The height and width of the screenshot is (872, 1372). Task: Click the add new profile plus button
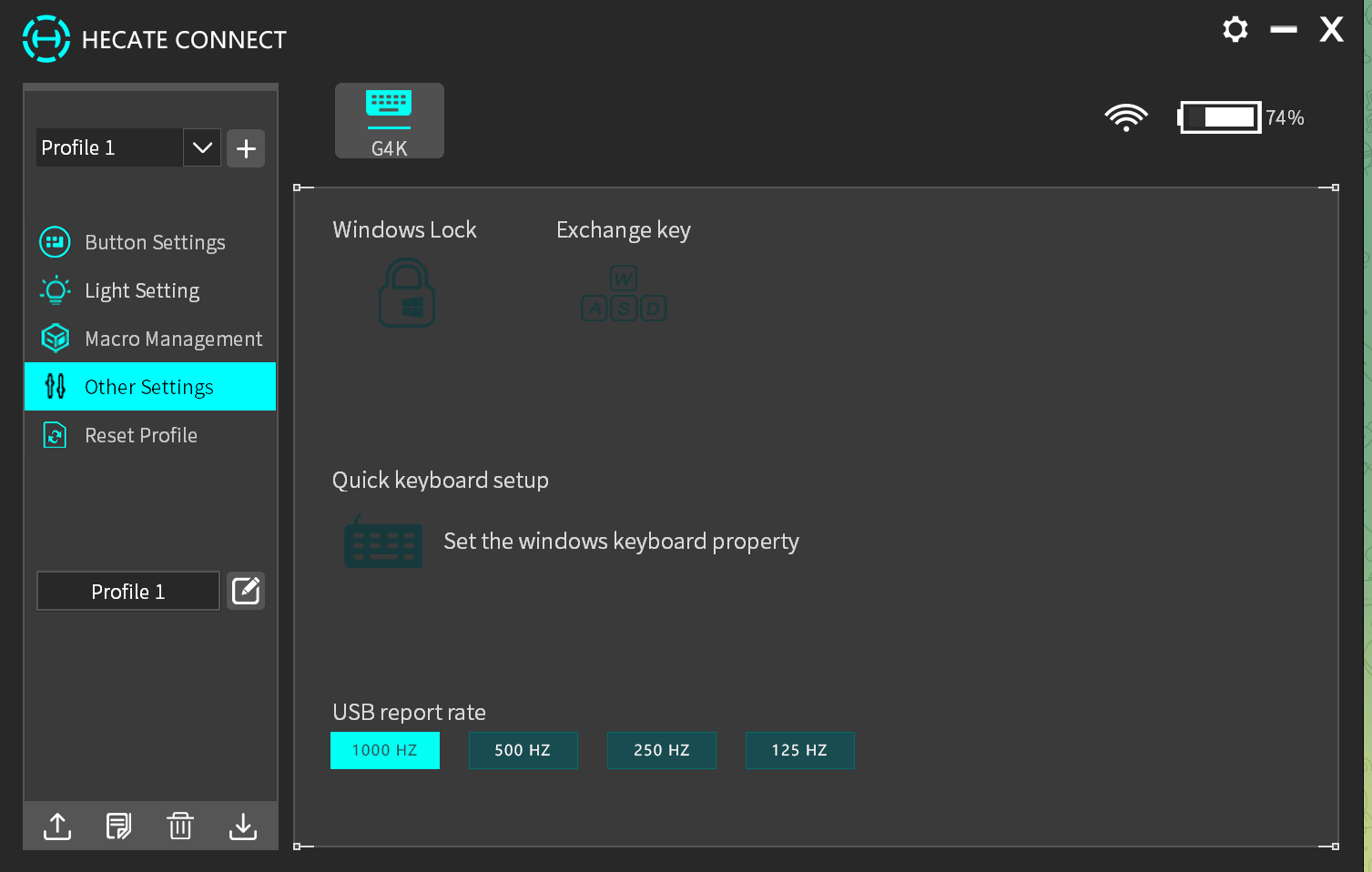(x=246, y=148)
